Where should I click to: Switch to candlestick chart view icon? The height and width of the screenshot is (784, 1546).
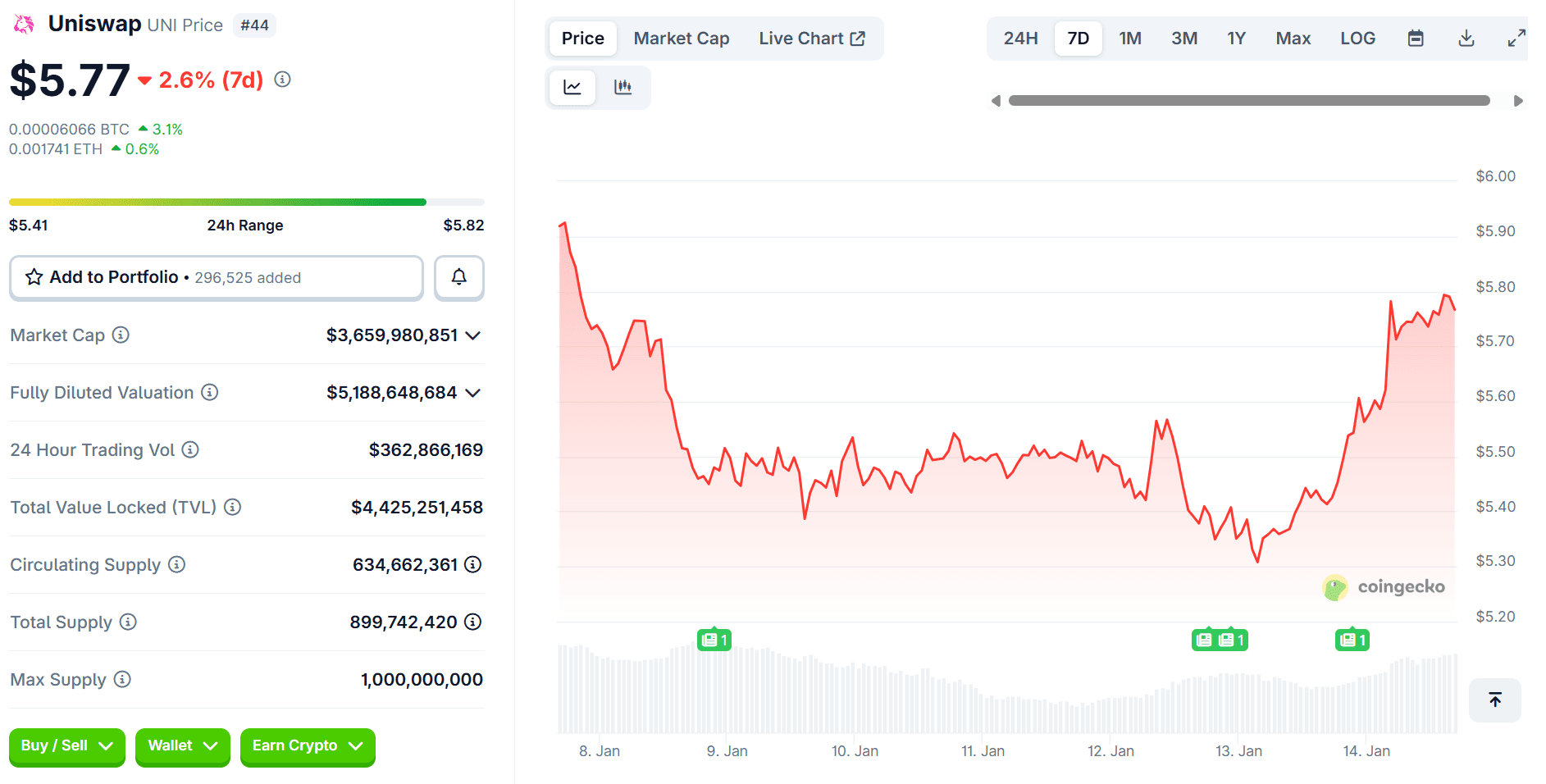(x=623, y=87)
